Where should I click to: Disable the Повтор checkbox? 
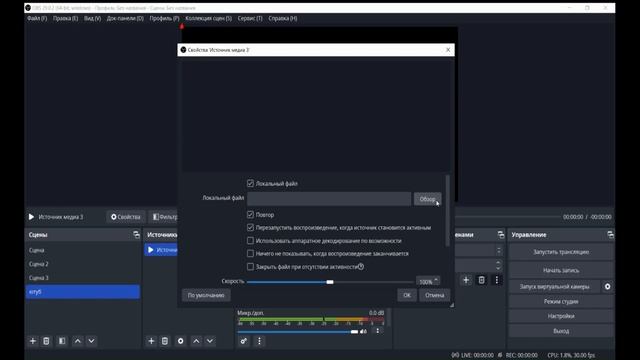[x=251, y=215]
